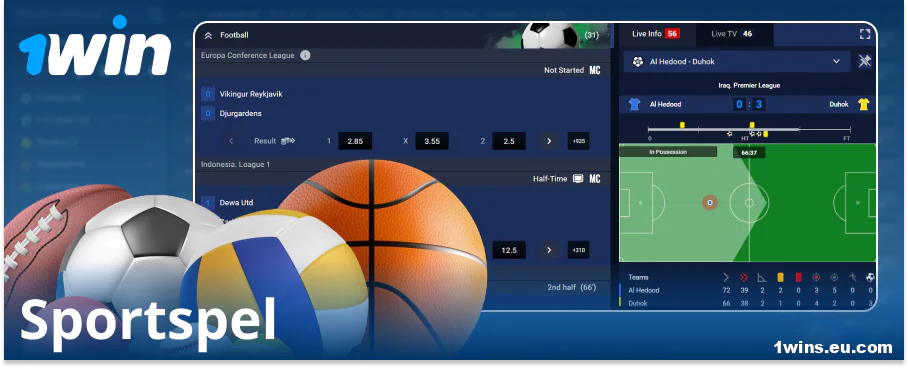Select draw odds 3.55

tap(432, 141)
